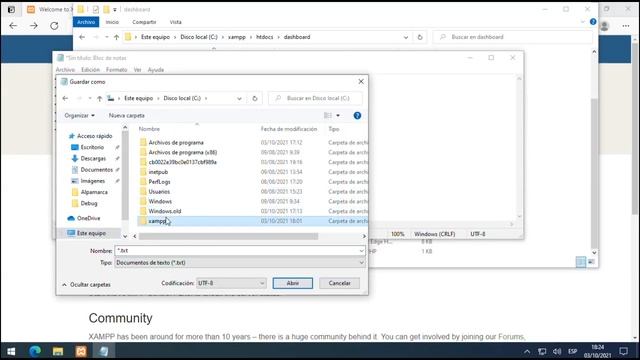
Task: Select Imágenes in navigation pane
Action: tap(93, 181)
